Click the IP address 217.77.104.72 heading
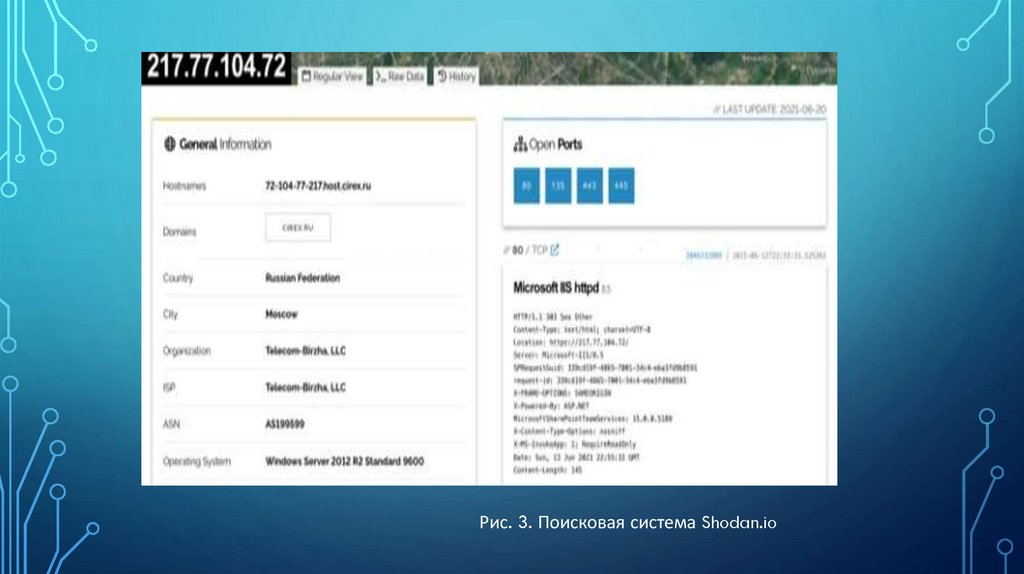 coord(216,67)
